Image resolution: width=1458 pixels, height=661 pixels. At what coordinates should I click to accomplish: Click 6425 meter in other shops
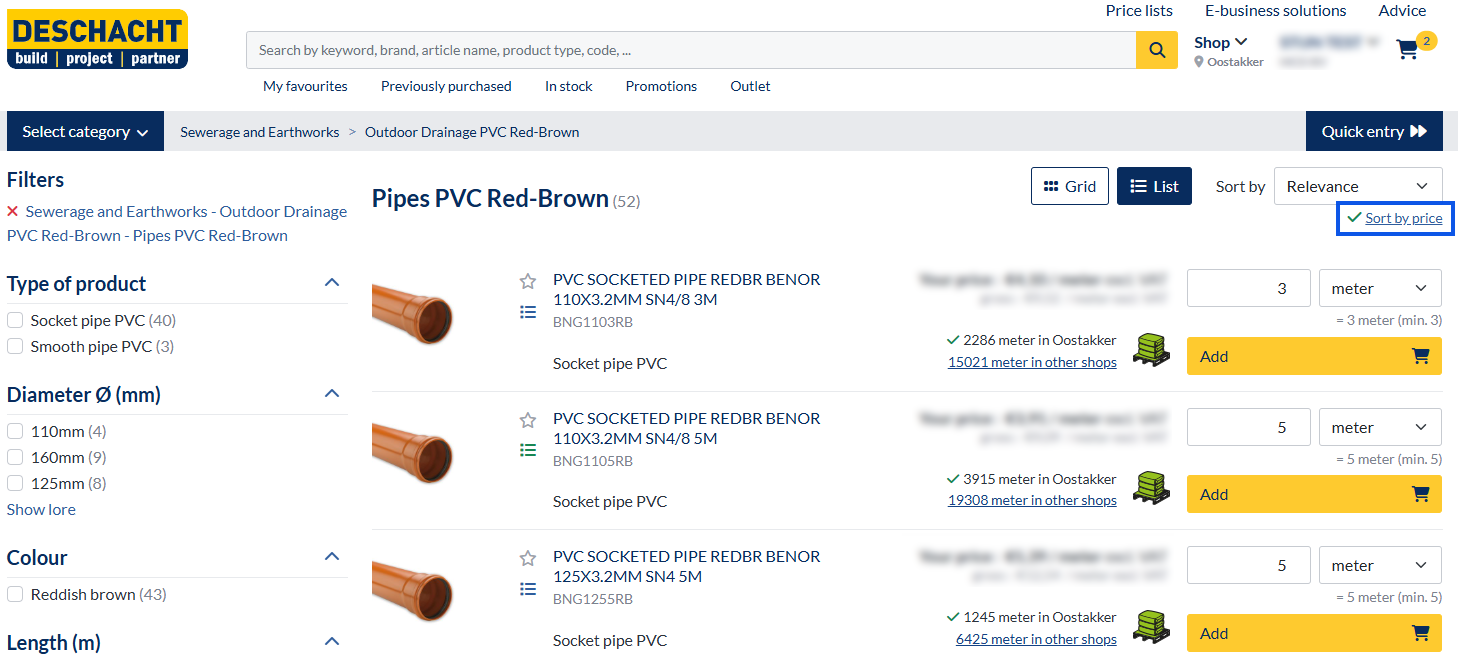[1036, 639]
